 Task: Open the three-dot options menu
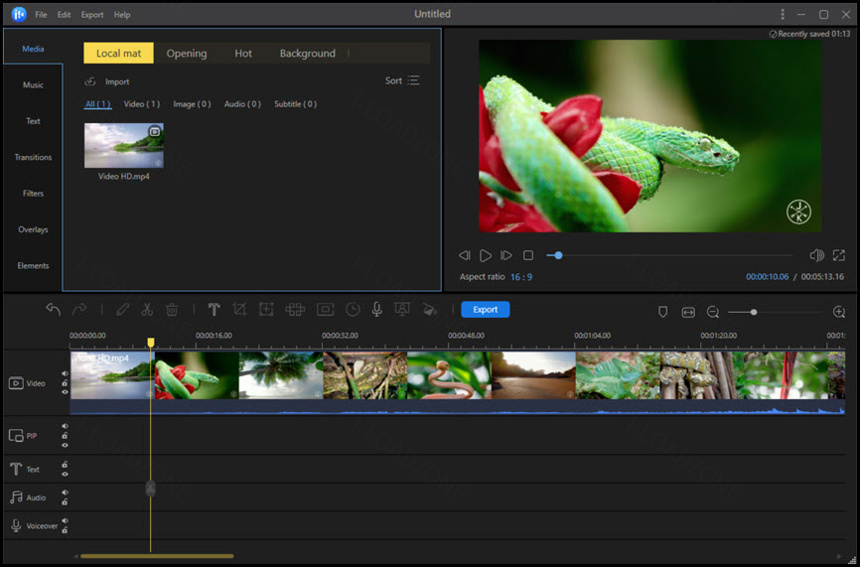pyautogui.click(x=783, y=14)
